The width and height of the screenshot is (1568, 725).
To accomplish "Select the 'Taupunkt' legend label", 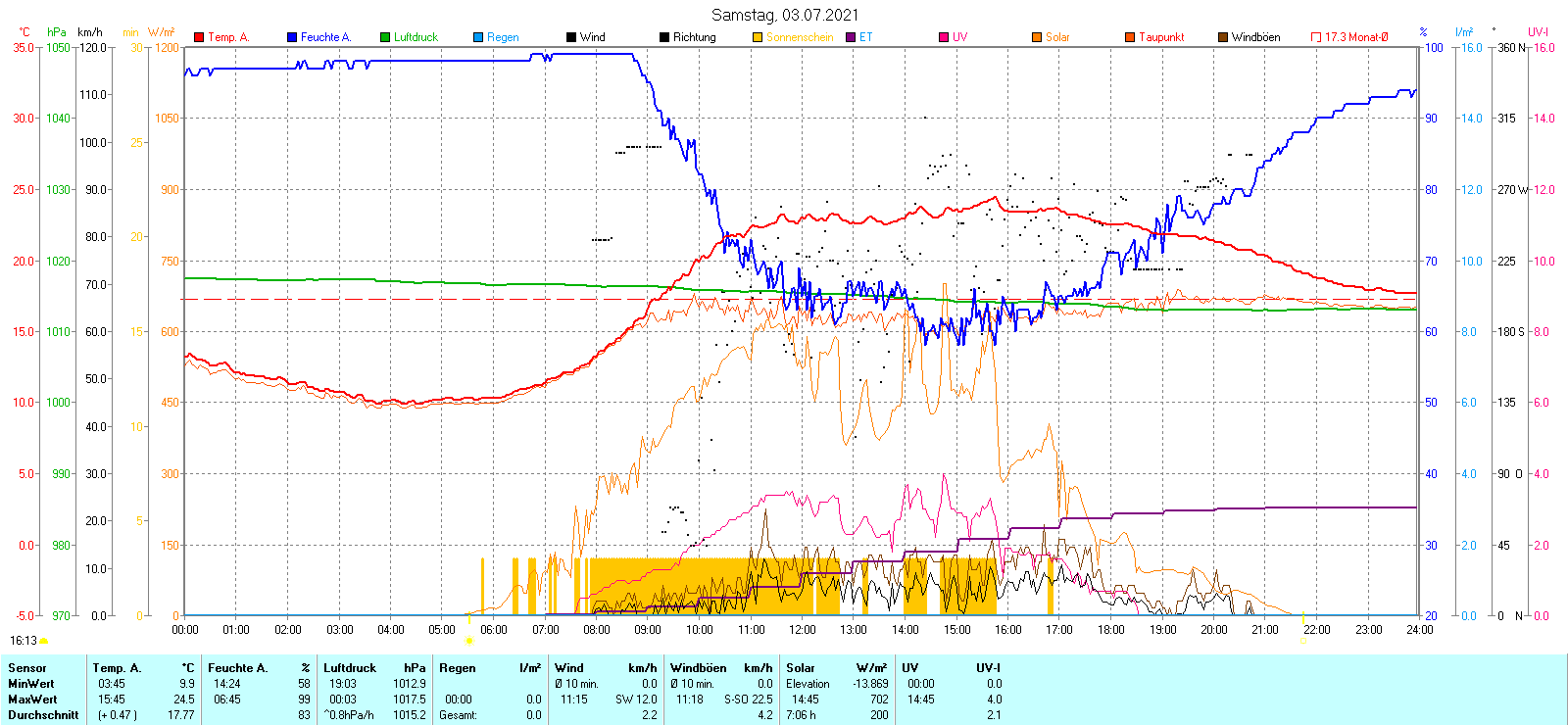I will click(1161, 37).
